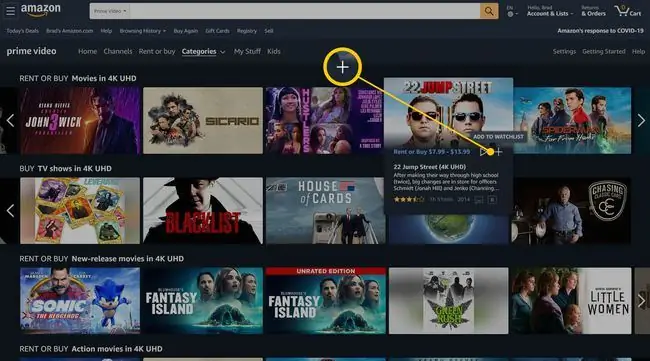Open the shopping Cart icon

(x=628, y=10)
